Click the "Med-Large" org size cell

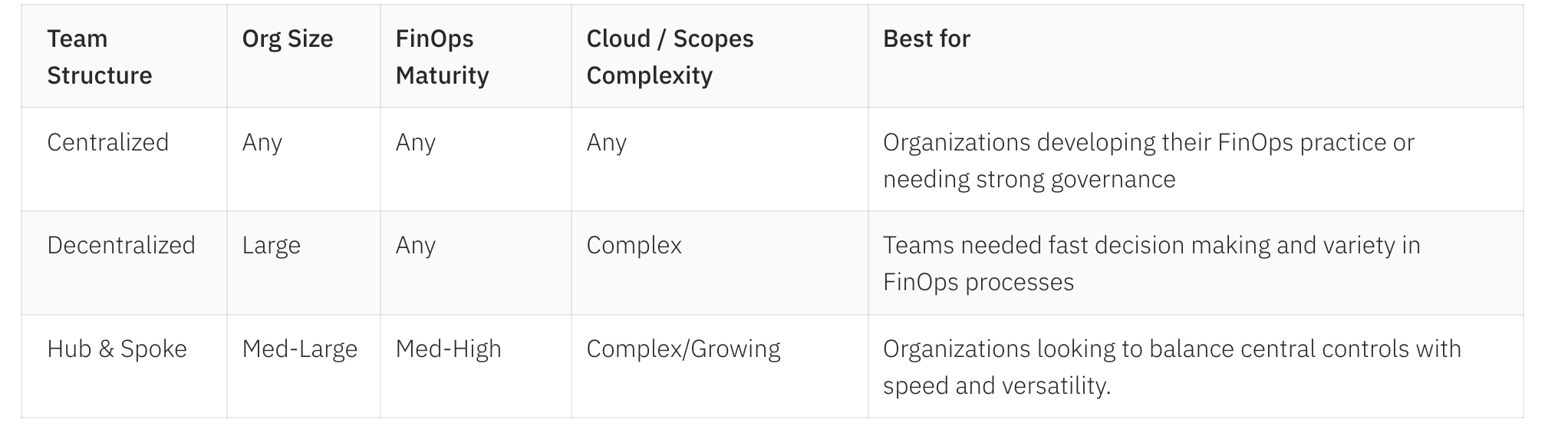(299, 349)
